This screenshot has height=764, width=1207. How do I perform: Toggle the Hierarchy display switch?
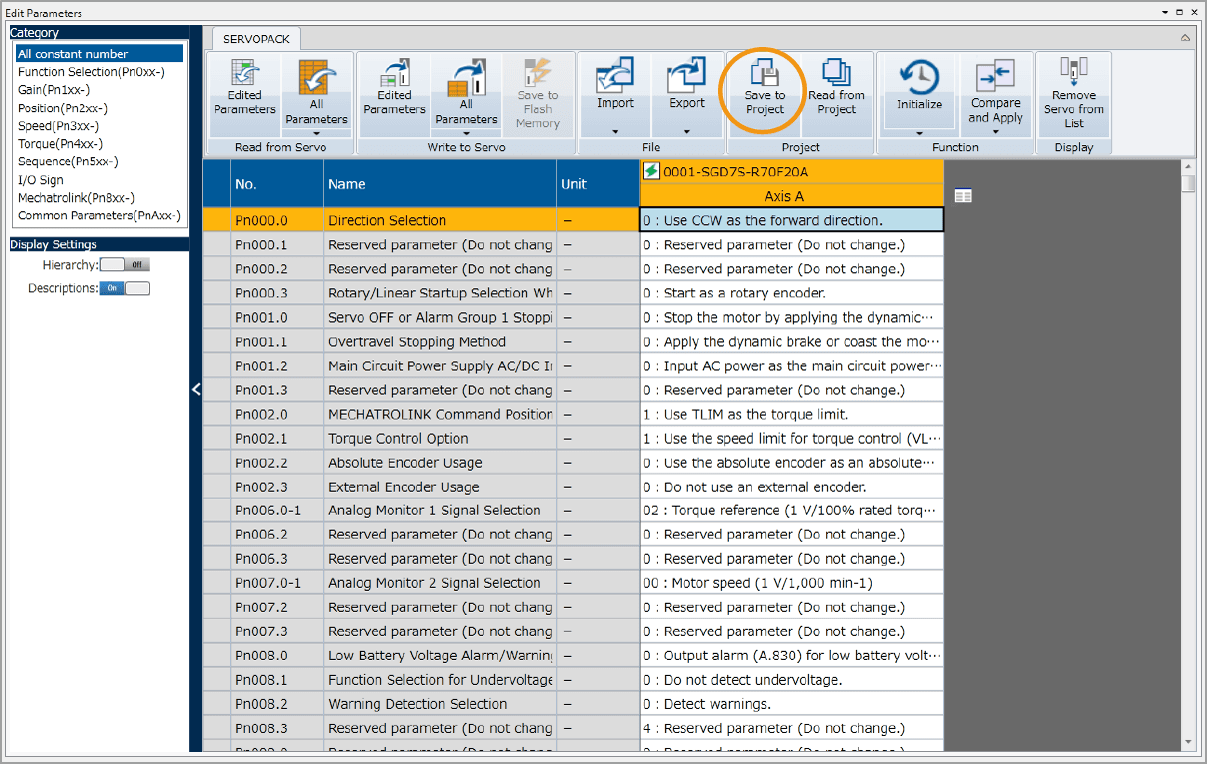(125, 265)
